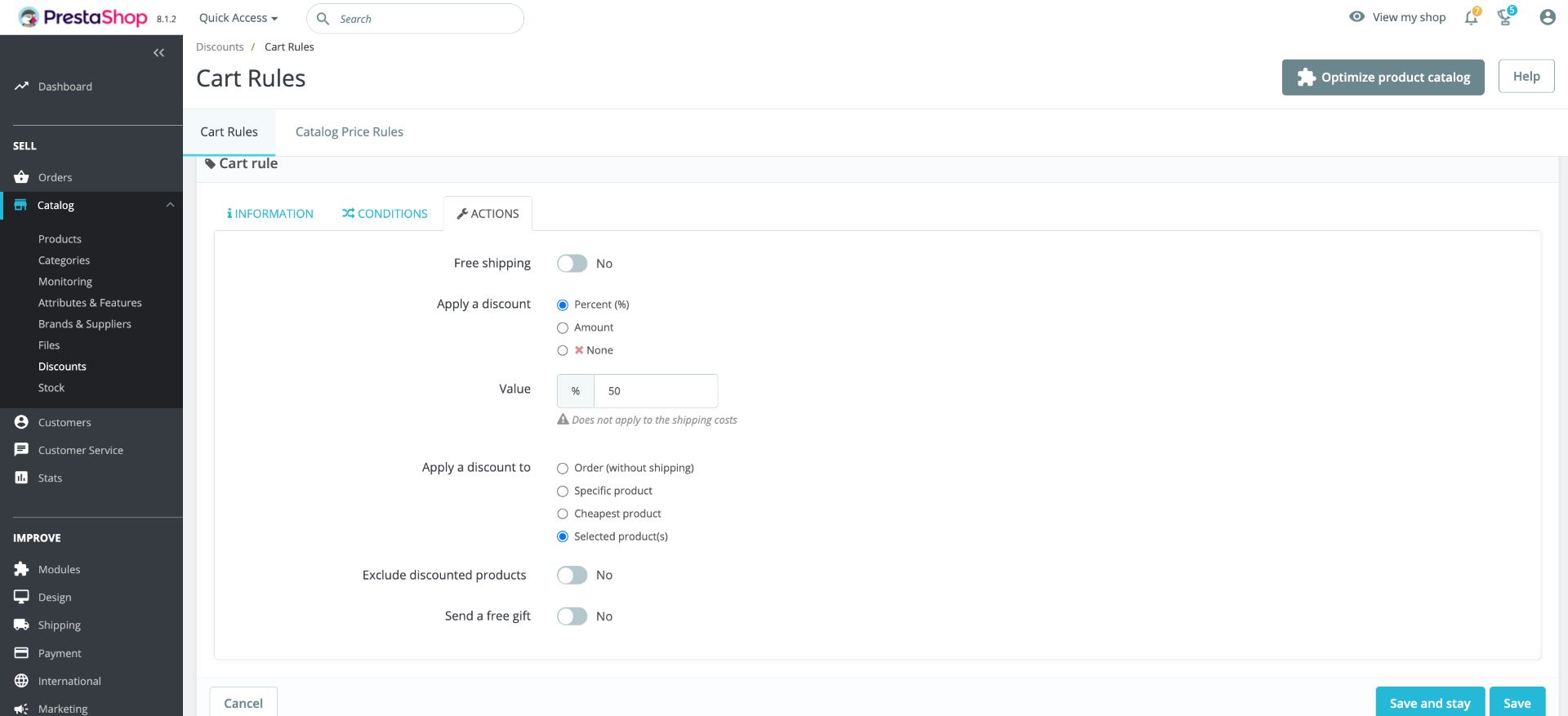Click the Shipping truck icon

(x=21, y=625)
